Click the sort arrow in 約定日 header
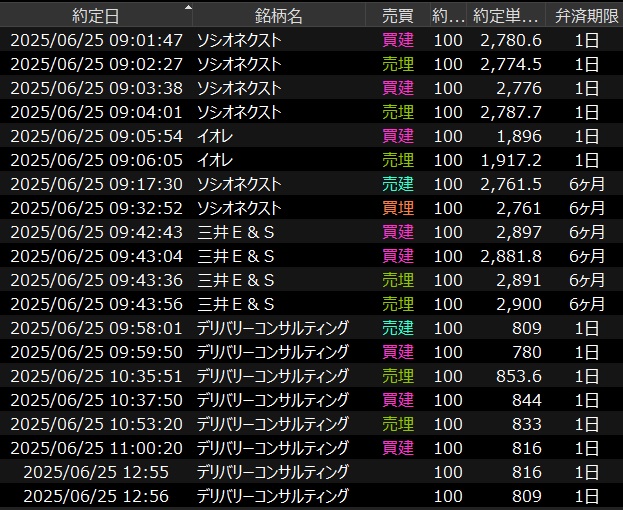 pyautogui.click(x=188, y=7)
